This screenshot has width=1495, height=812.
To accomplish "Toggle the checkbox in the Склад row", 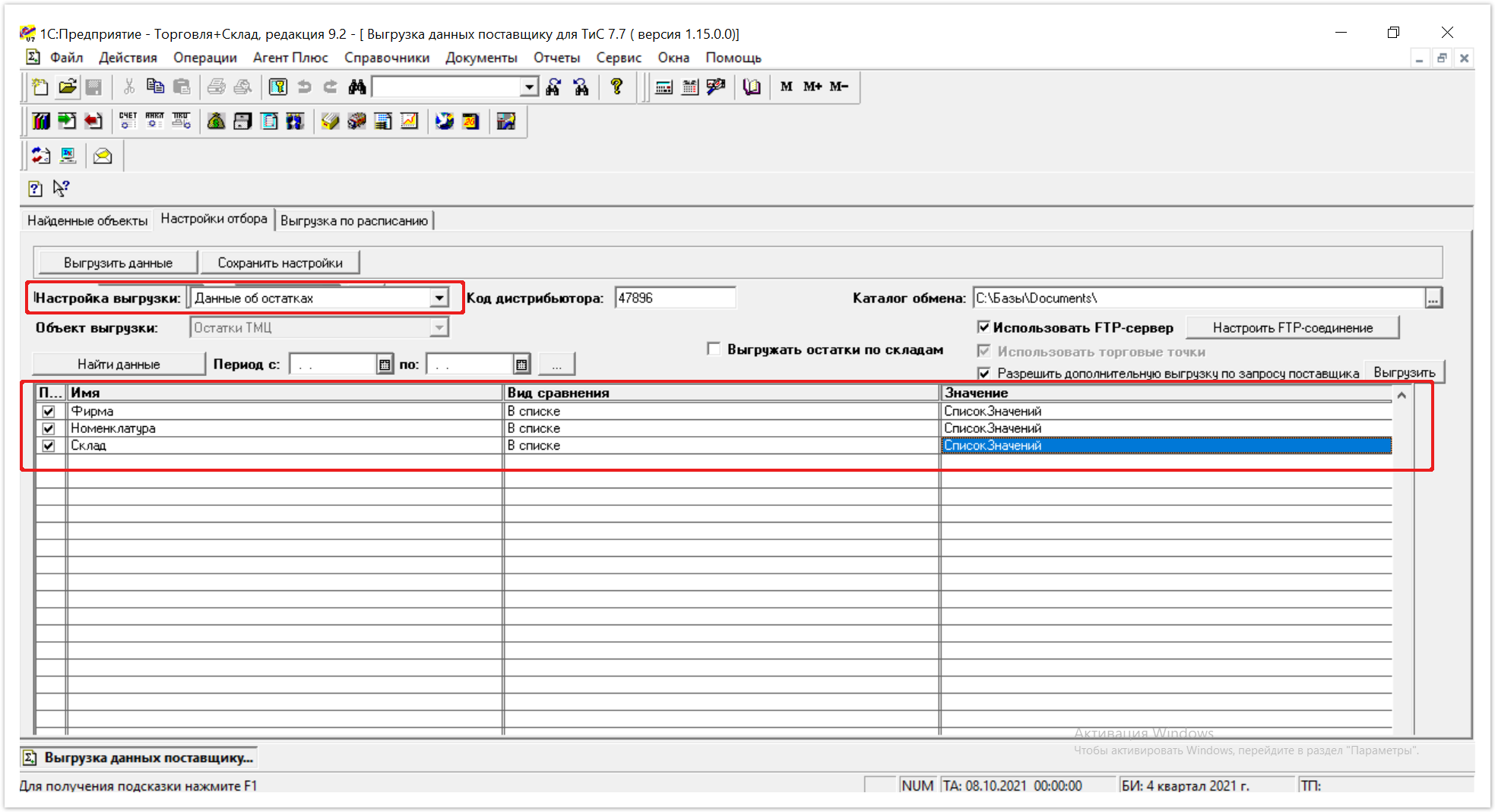I will 49,445.
